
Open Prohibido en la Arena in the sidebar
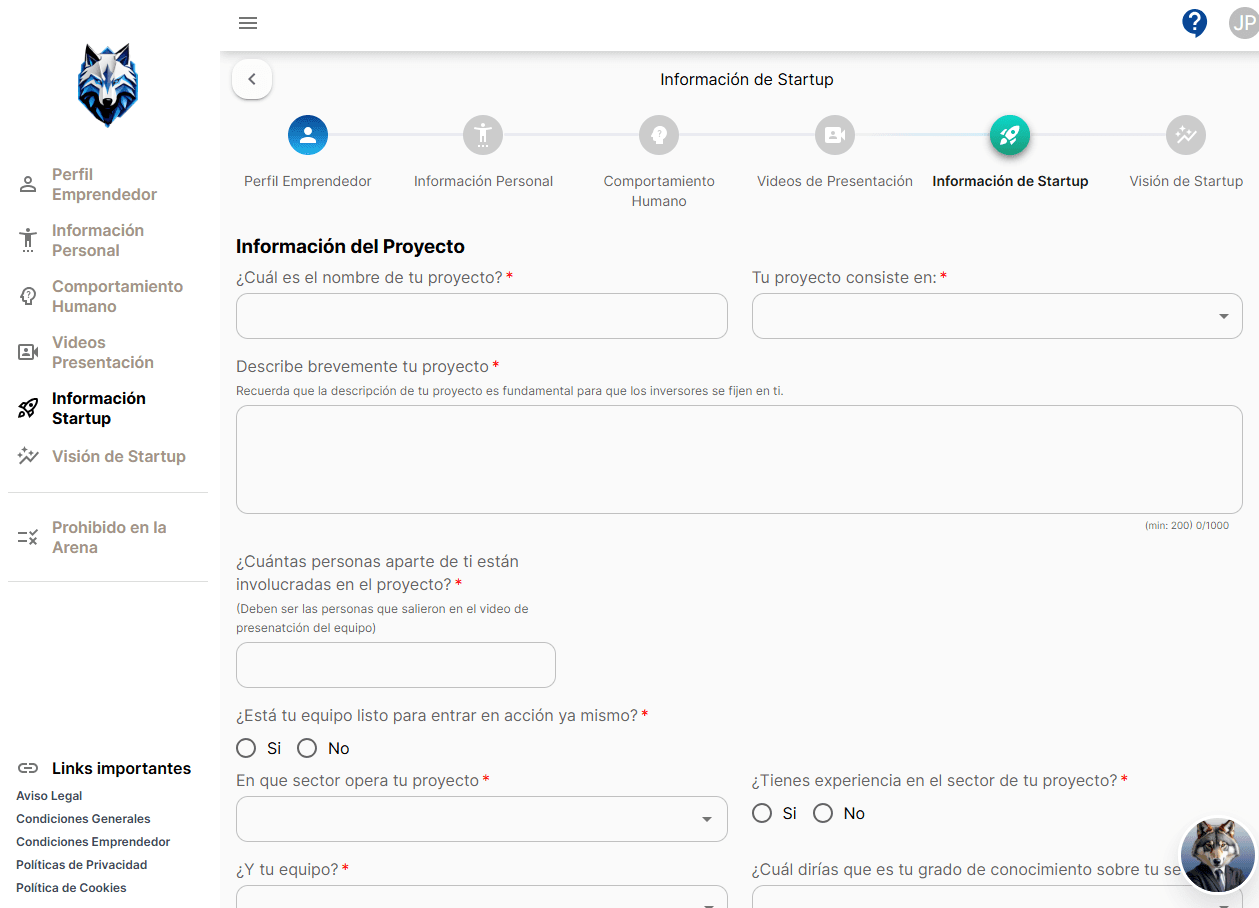109,537
